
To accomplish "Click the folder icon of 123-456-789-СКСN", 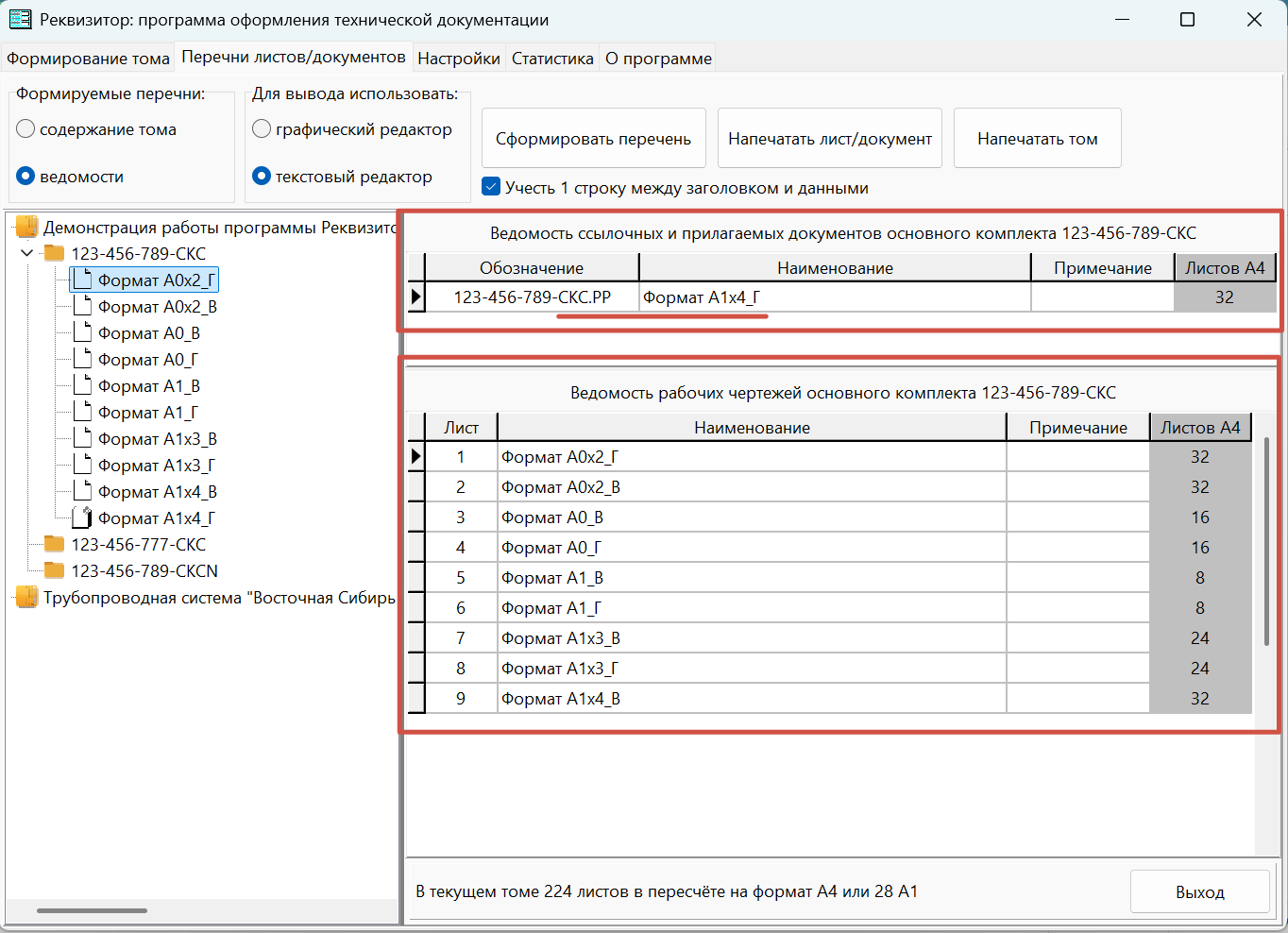I will pyautogui.click(x=55, y=570).
